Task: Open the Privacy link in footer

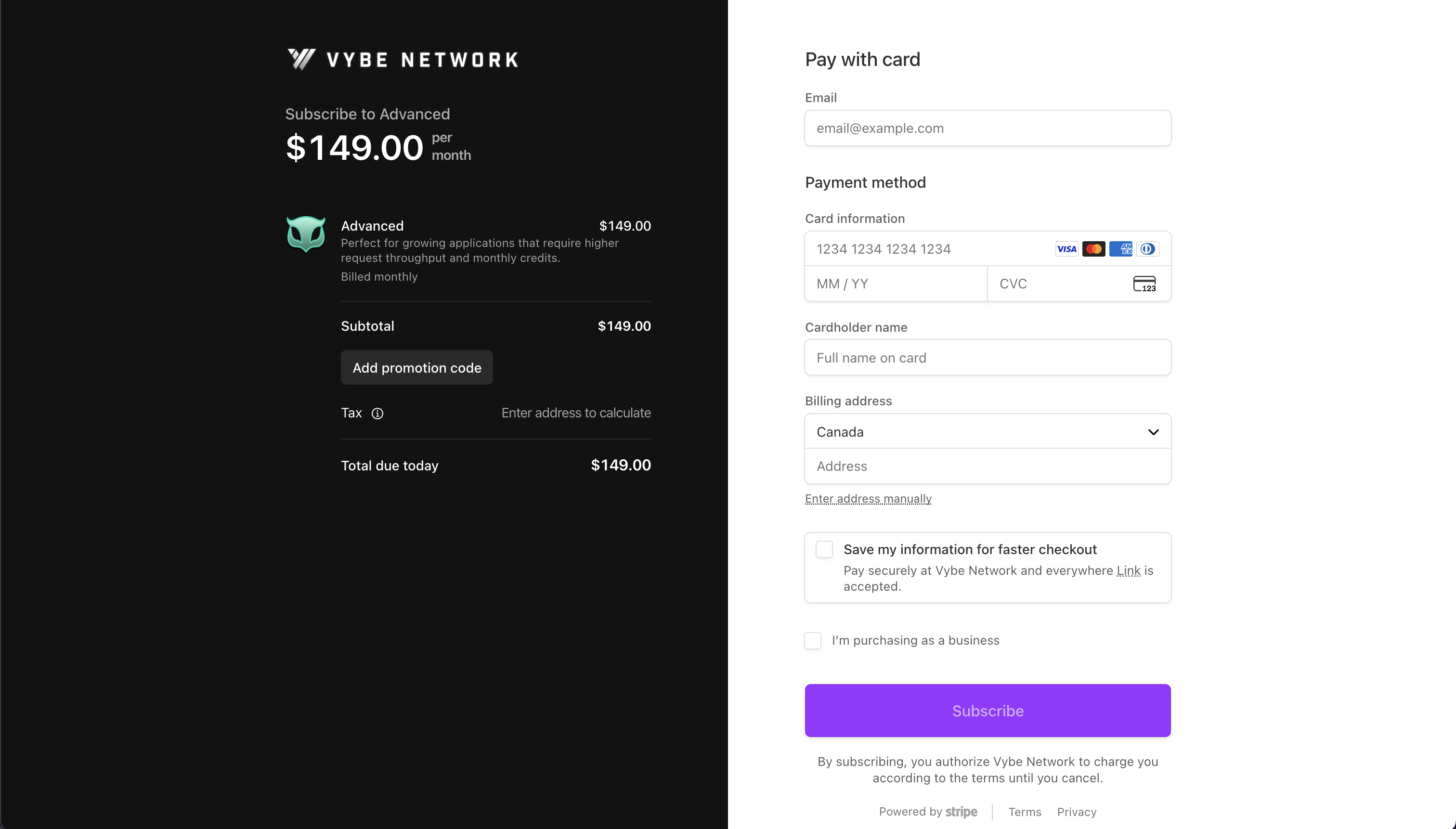Action: 1076,812
